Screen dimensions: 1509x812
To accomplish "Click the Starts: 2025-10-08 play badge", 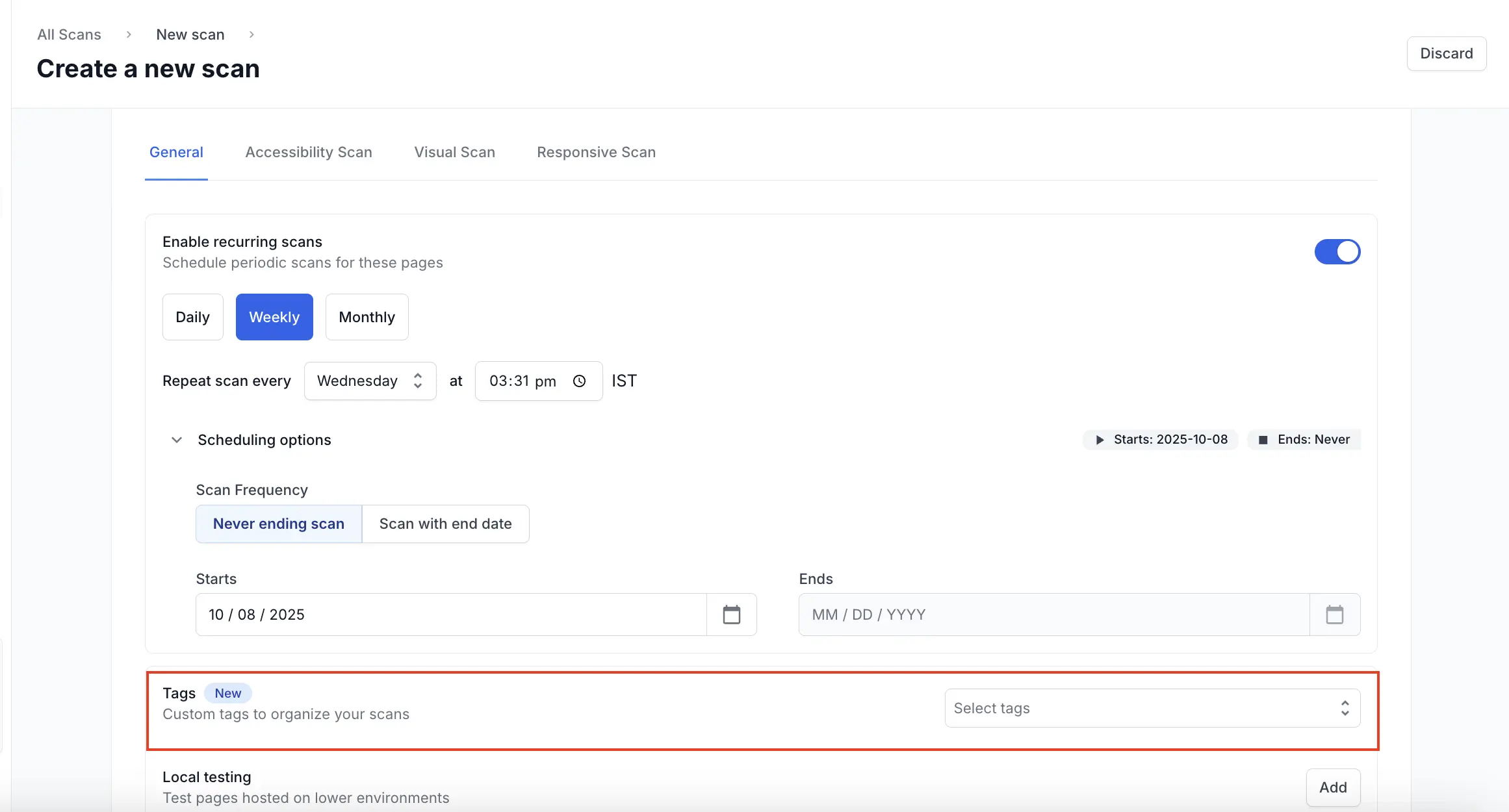I will coord(1161,440).
